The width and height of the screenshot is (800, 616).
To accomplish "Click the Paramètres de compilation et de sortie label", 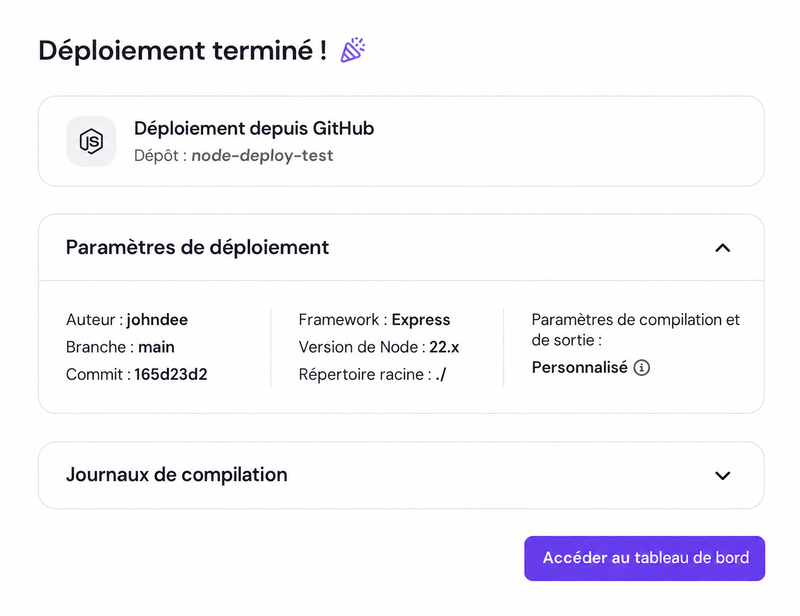I will click(635, 330).
